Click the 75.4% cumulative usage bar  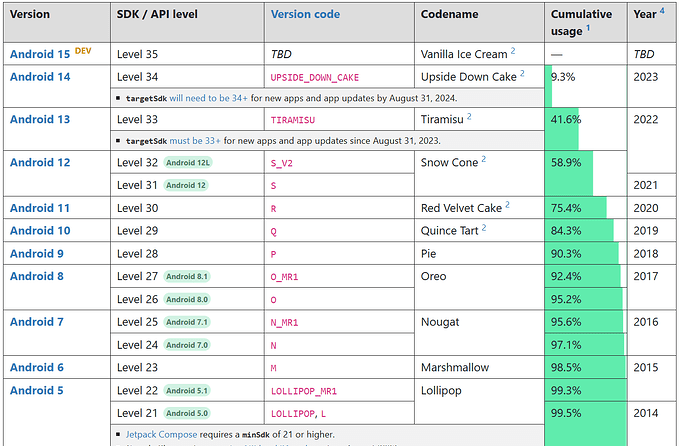pos(576,208)
